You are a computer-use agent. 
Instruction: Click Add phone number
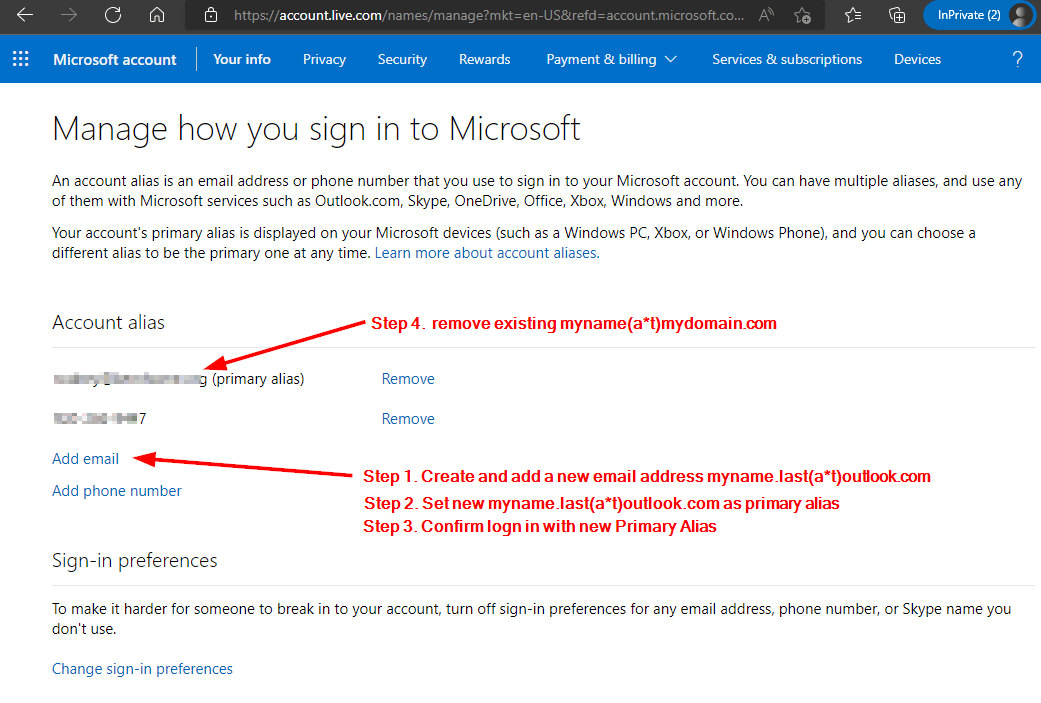tap(116, 490)
